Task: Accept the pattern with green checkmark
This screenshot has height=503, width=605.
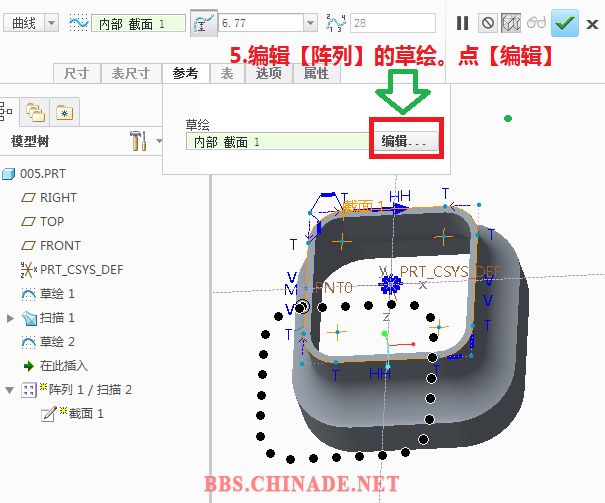Action: (565, 23)
